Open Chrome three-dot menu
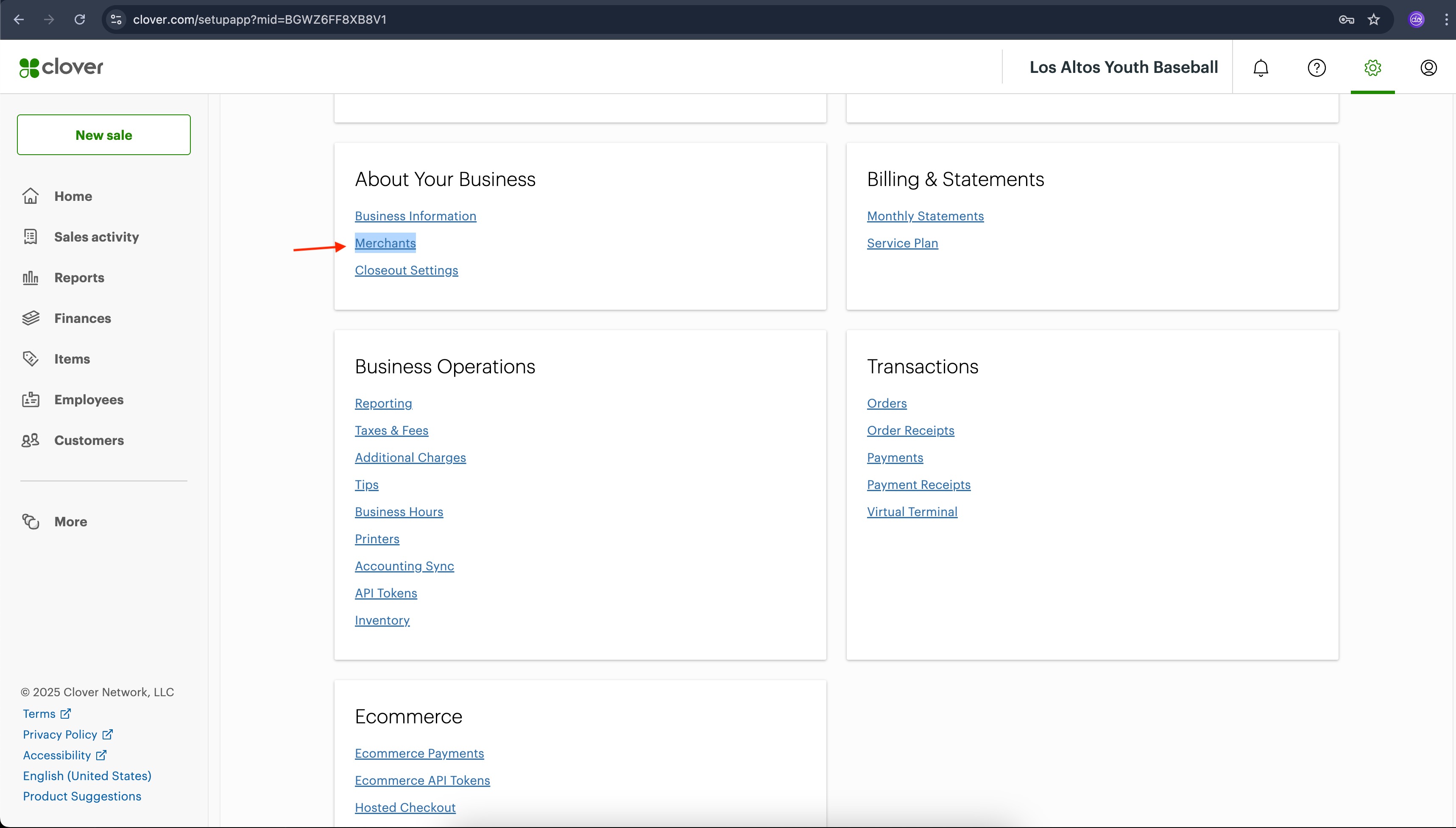 pyautogui.click(x=1446, y=20)
